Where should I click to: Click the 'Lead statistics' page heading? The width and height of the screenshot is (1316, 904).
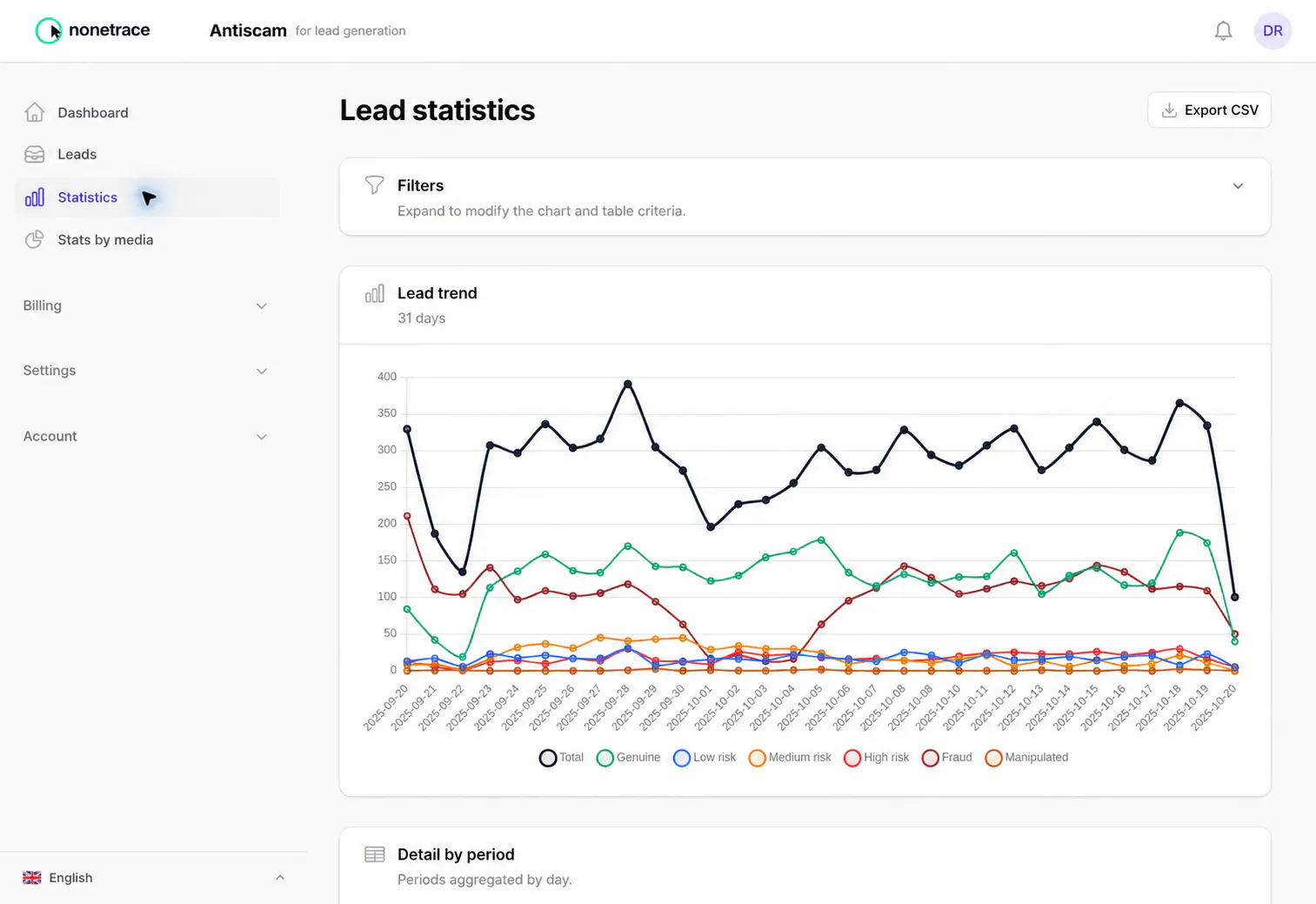point(438,110)
